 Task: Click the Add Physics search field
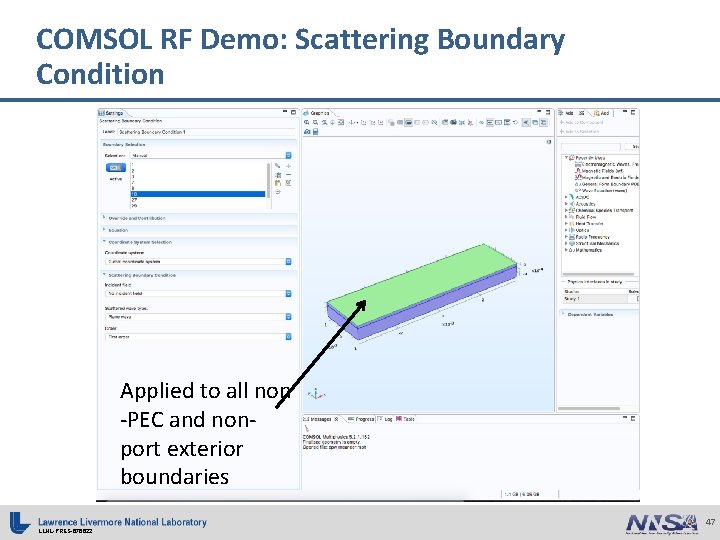click(x=591, y=146)
